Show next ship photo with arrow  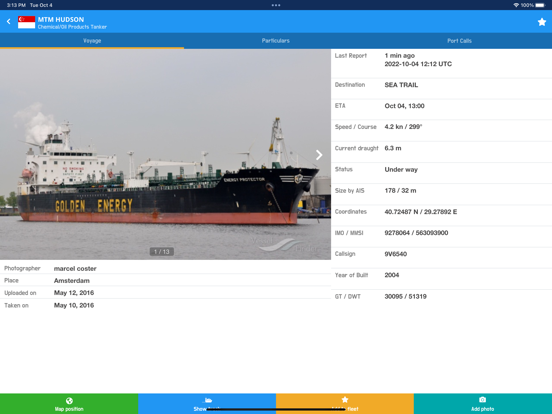click(319, 155)
